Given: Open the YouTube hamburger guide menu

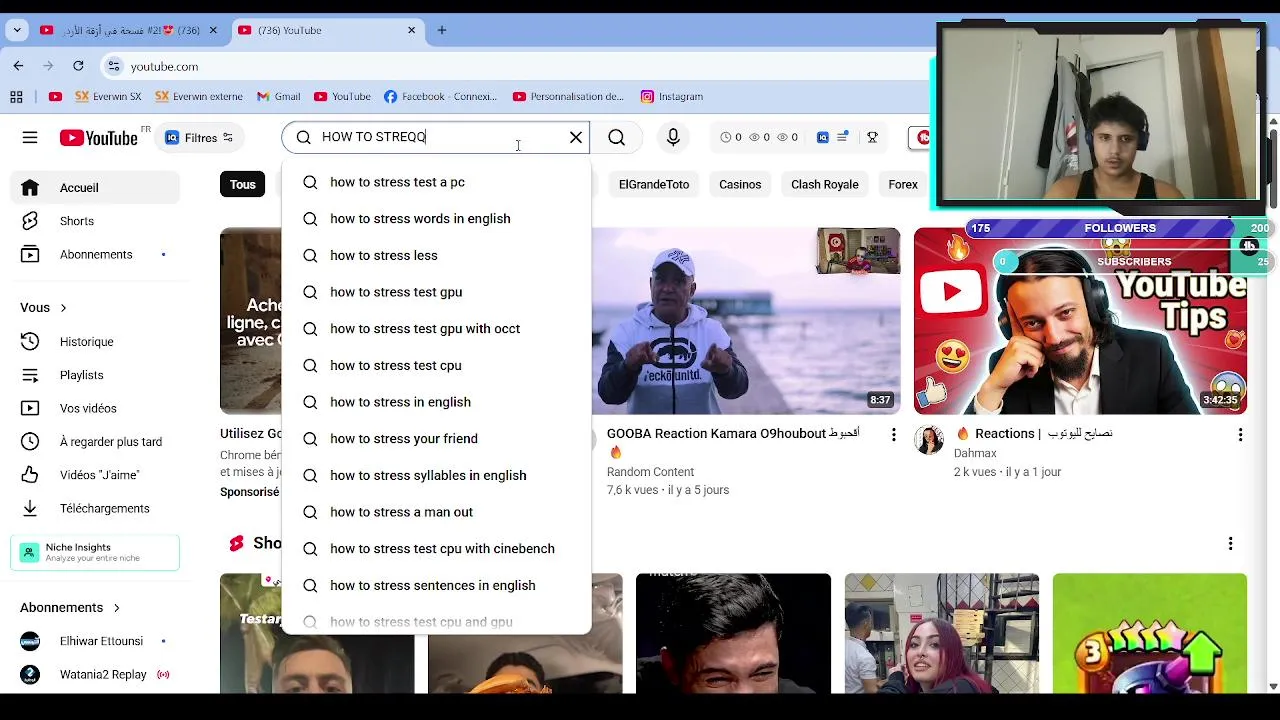Looking at the screenshot, I should tap(30, 138).
